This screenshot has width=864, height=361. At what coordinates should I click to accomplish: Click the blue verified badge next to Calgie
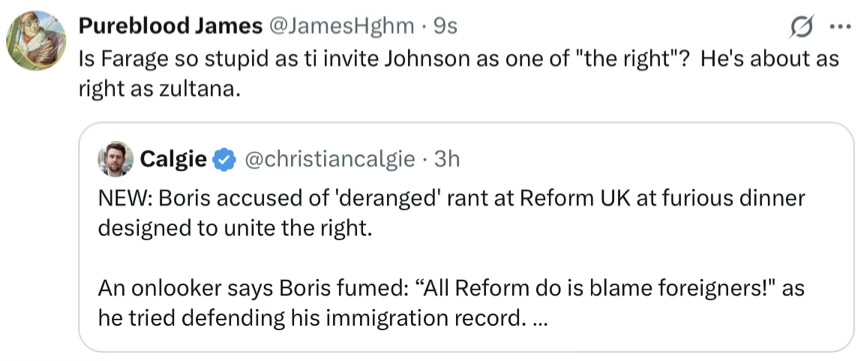pos(224,160)
